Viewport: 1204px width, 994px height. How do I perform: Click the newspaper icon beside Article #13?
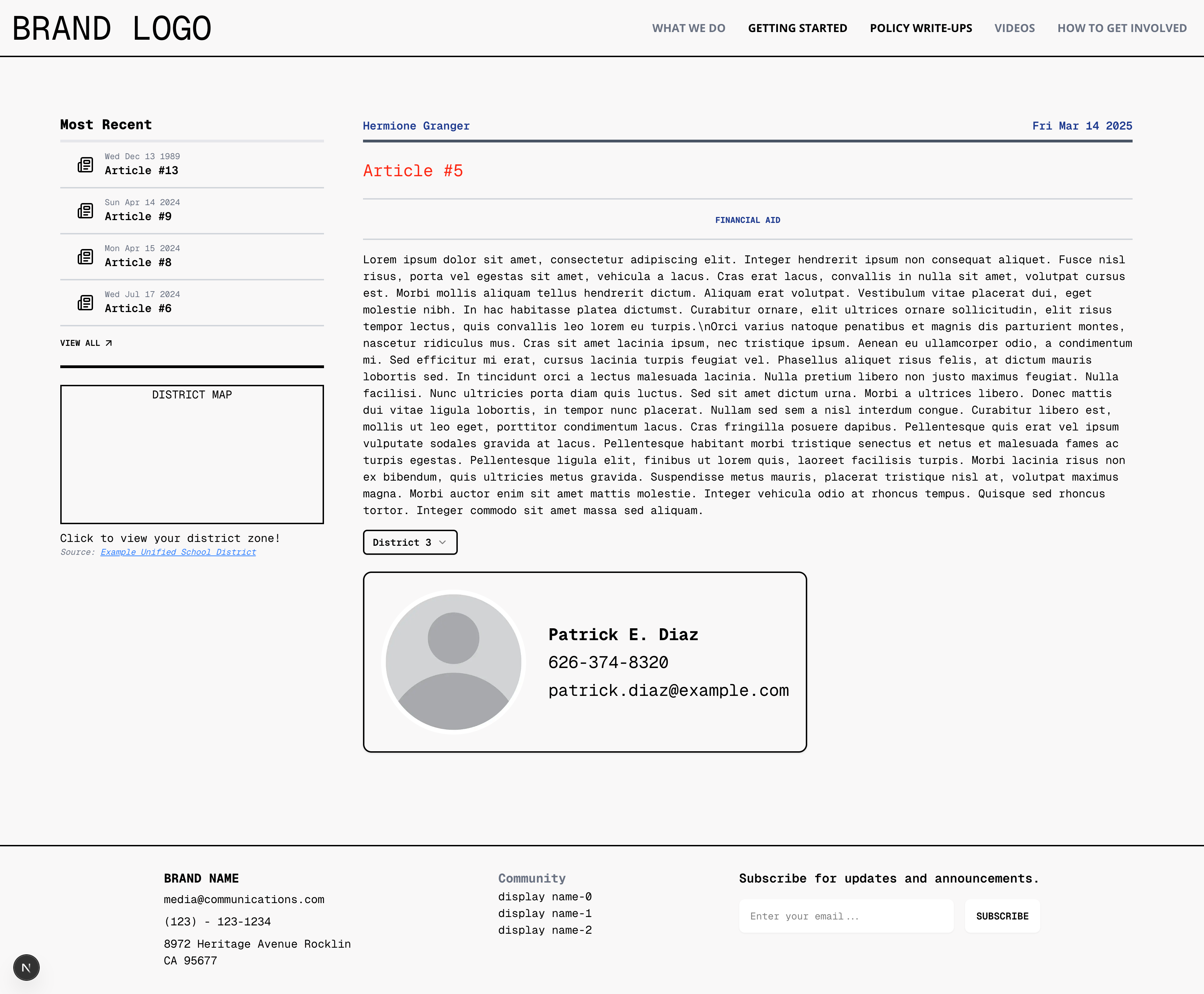click(85, 165)
